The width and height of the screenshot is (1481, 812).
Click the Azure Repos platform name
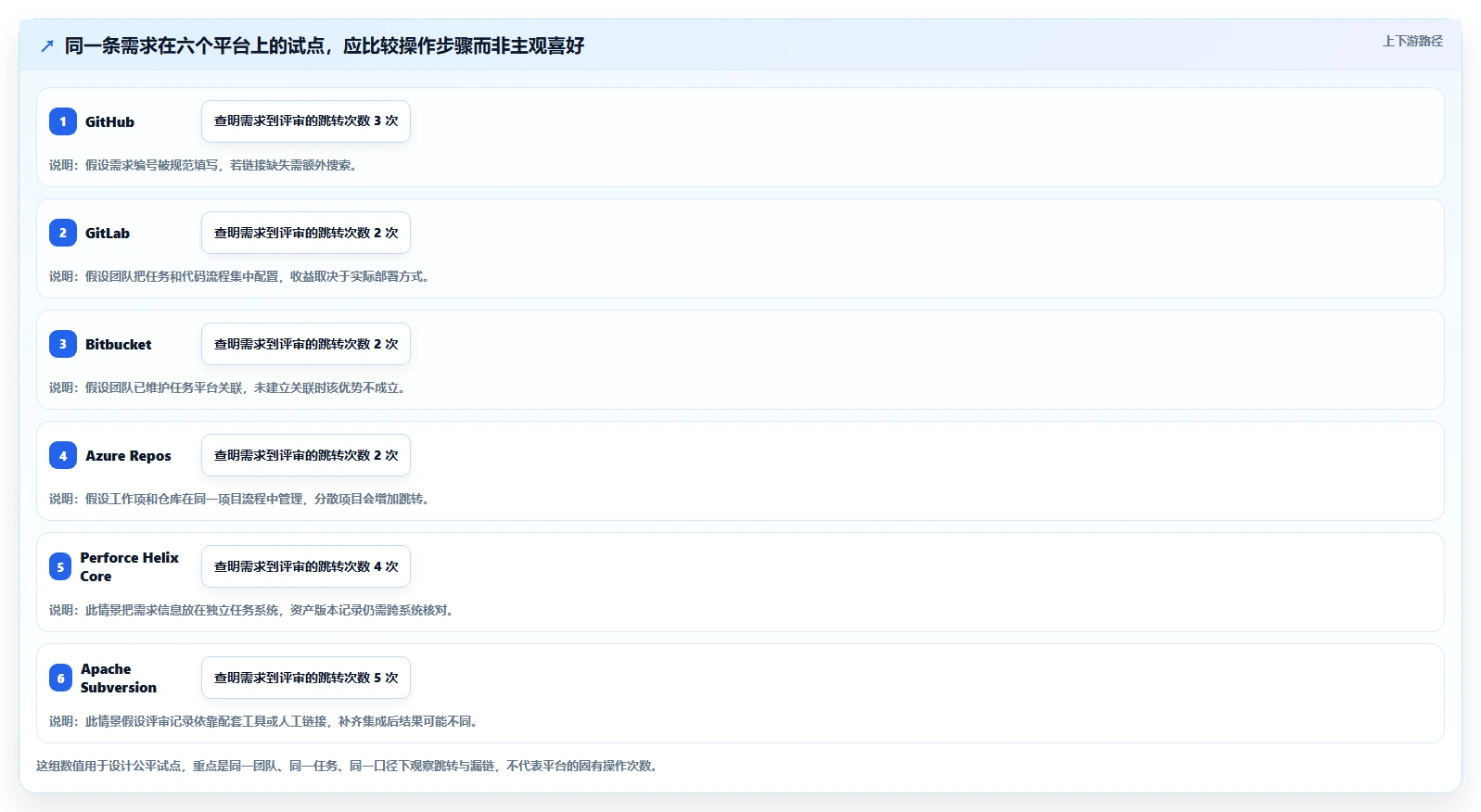(x=128, y=455)
